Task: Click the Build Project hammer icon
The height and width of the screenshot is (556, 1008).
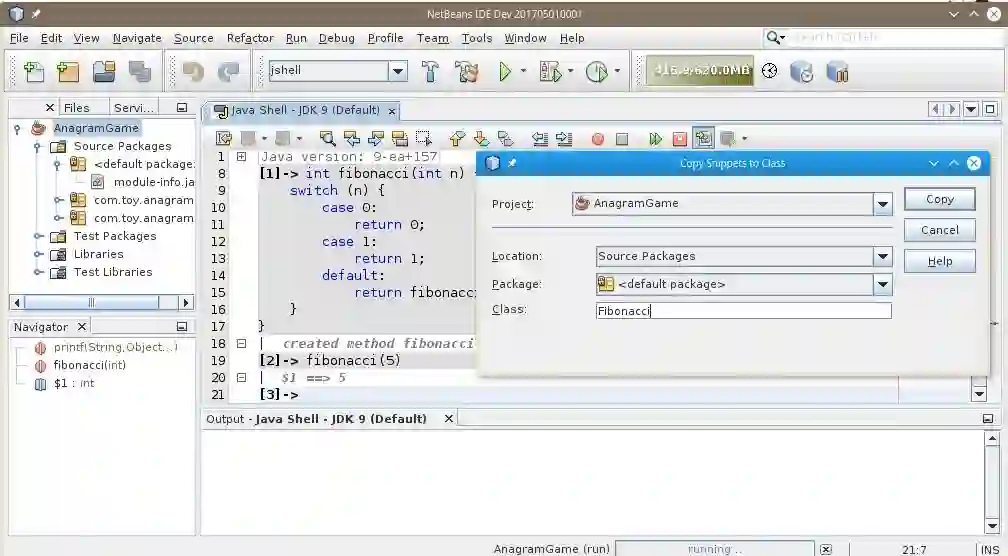Action: click(x=430, y=71)
